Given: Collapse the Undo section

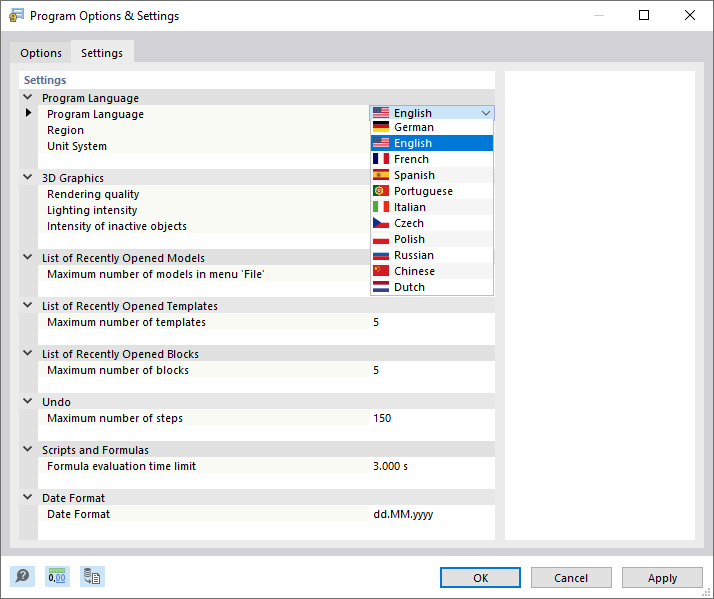Looking at the screenshot, I should click(x=28, y=402).
